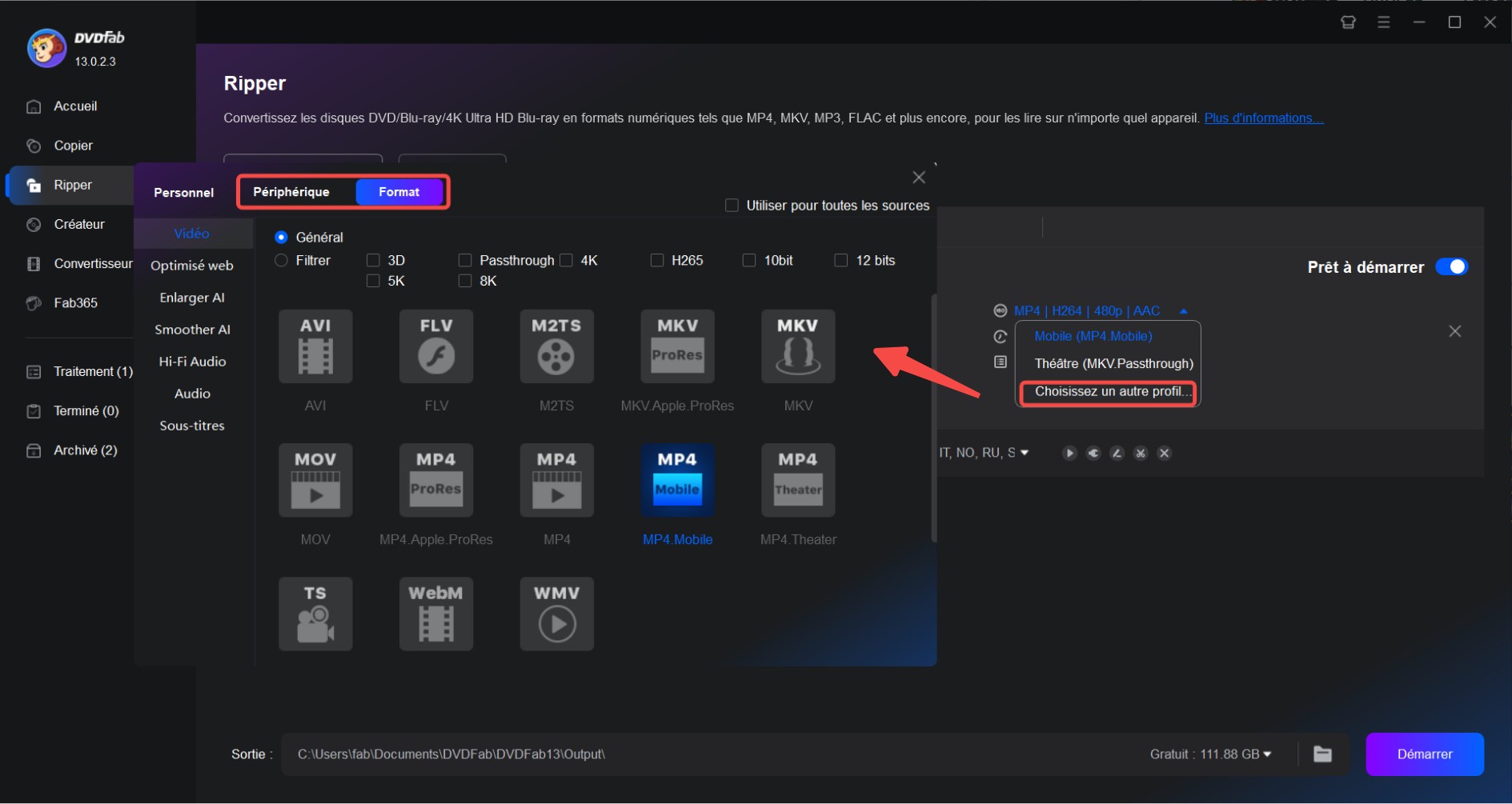The height and width of the screenshot is (804, 1512).
Task: Click the output path field
Action: 712,754
